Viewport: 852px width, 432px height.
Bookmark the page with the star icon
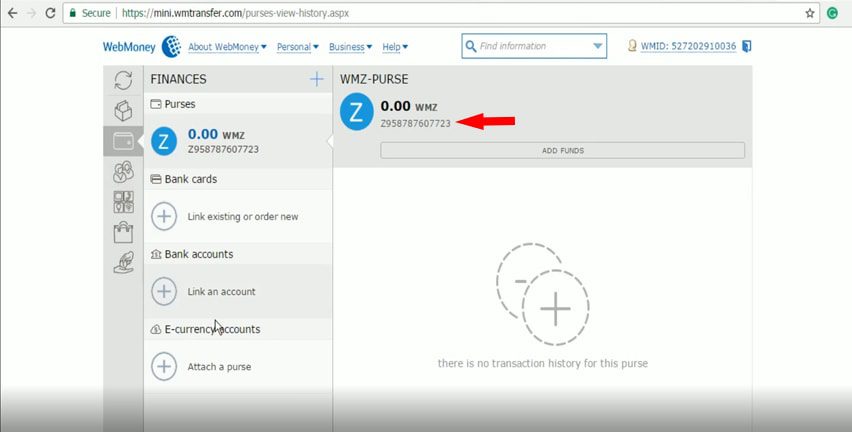coord(810,13)
